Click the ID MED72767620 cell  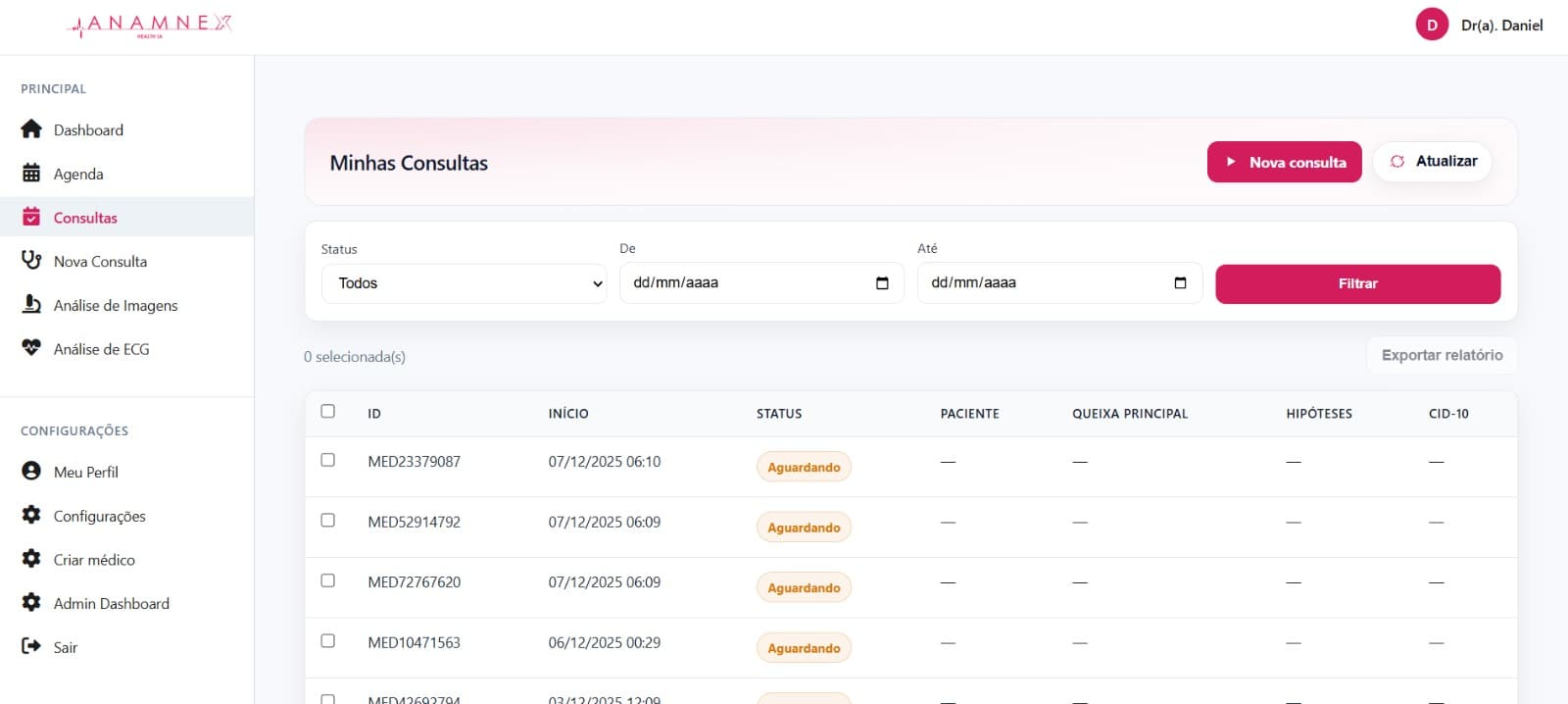[x=414, y=581]
